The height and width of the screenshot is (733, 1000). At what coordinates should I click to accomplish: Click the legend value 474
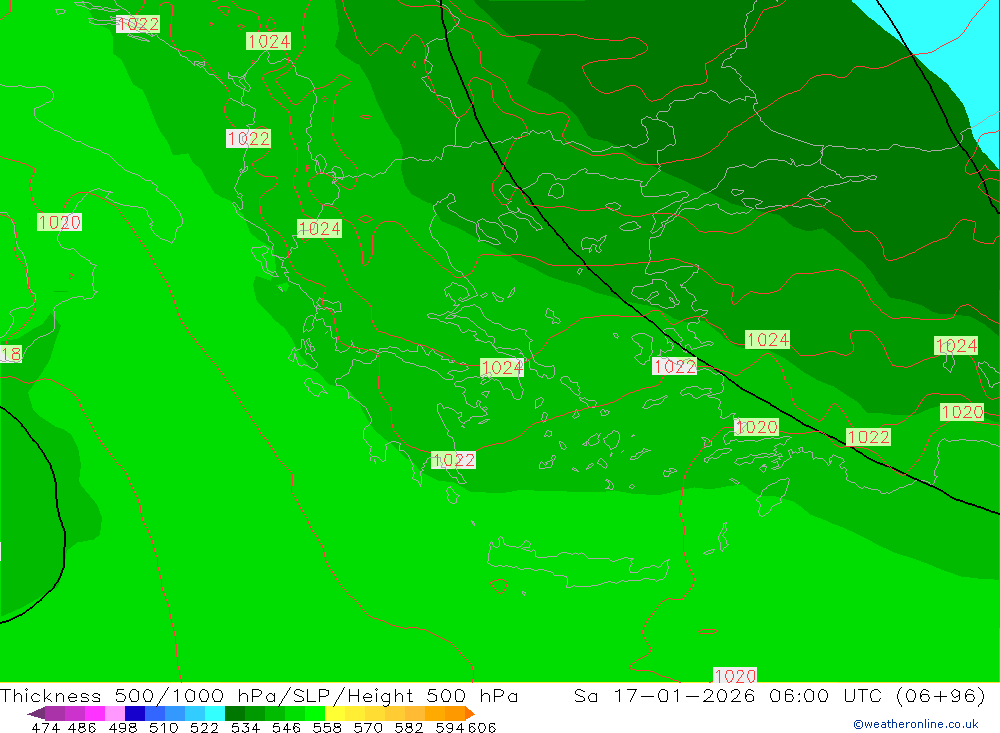(x=47, y=727)
